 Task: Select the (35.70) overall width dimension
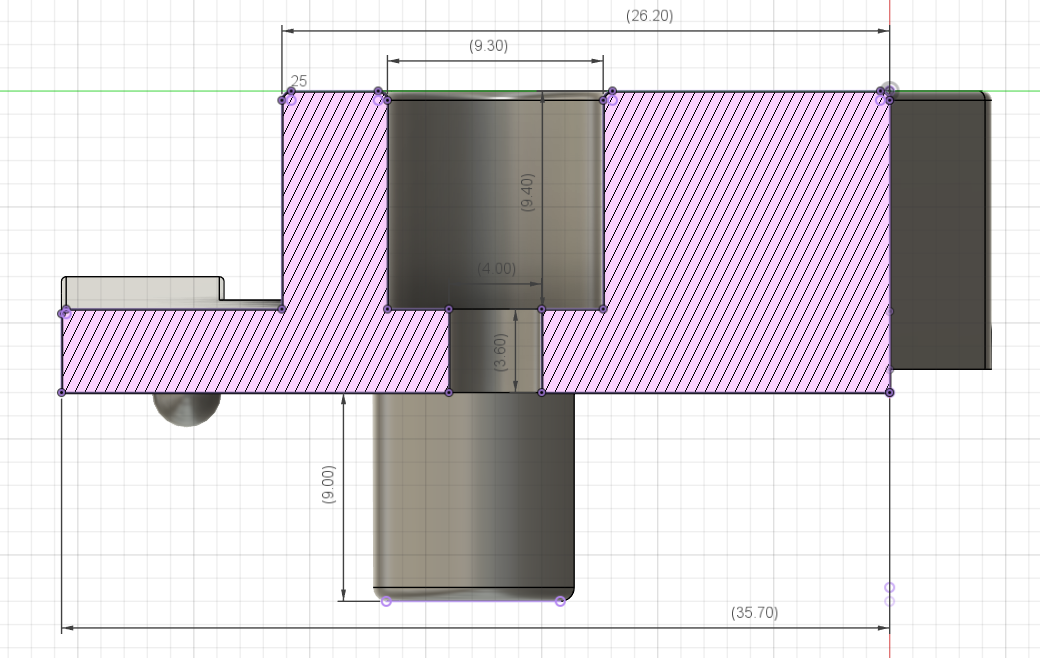pos(754,612)
